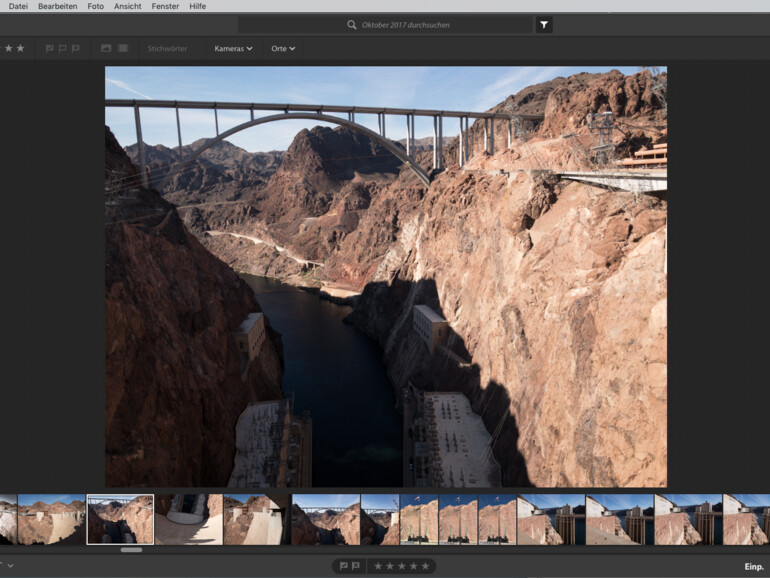Viewport: 770px width, 578px height.
Task: Click the filmstrip horizontal scrollbar handle
Action: (x=131, y=549)
